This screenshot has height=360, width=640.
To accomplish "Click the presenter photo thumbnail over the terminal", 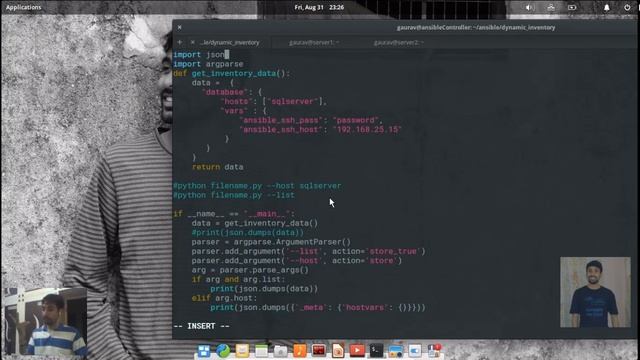I will click(595, 292).
